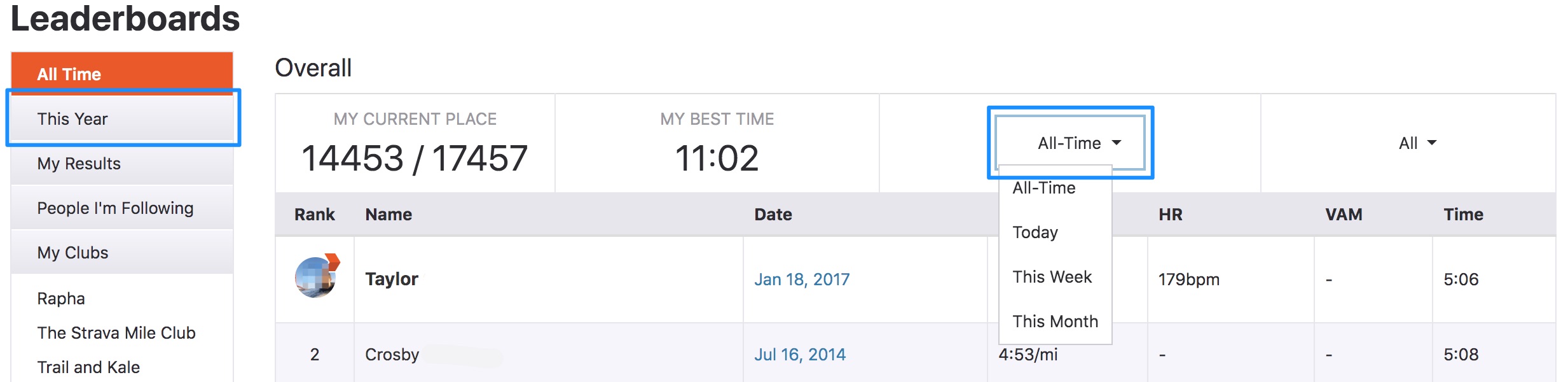Image resolution: width=1568 pixels, height=382 pixels.
Task: Open Taylor's athlete profile name
Action: [x=392, y=279]
